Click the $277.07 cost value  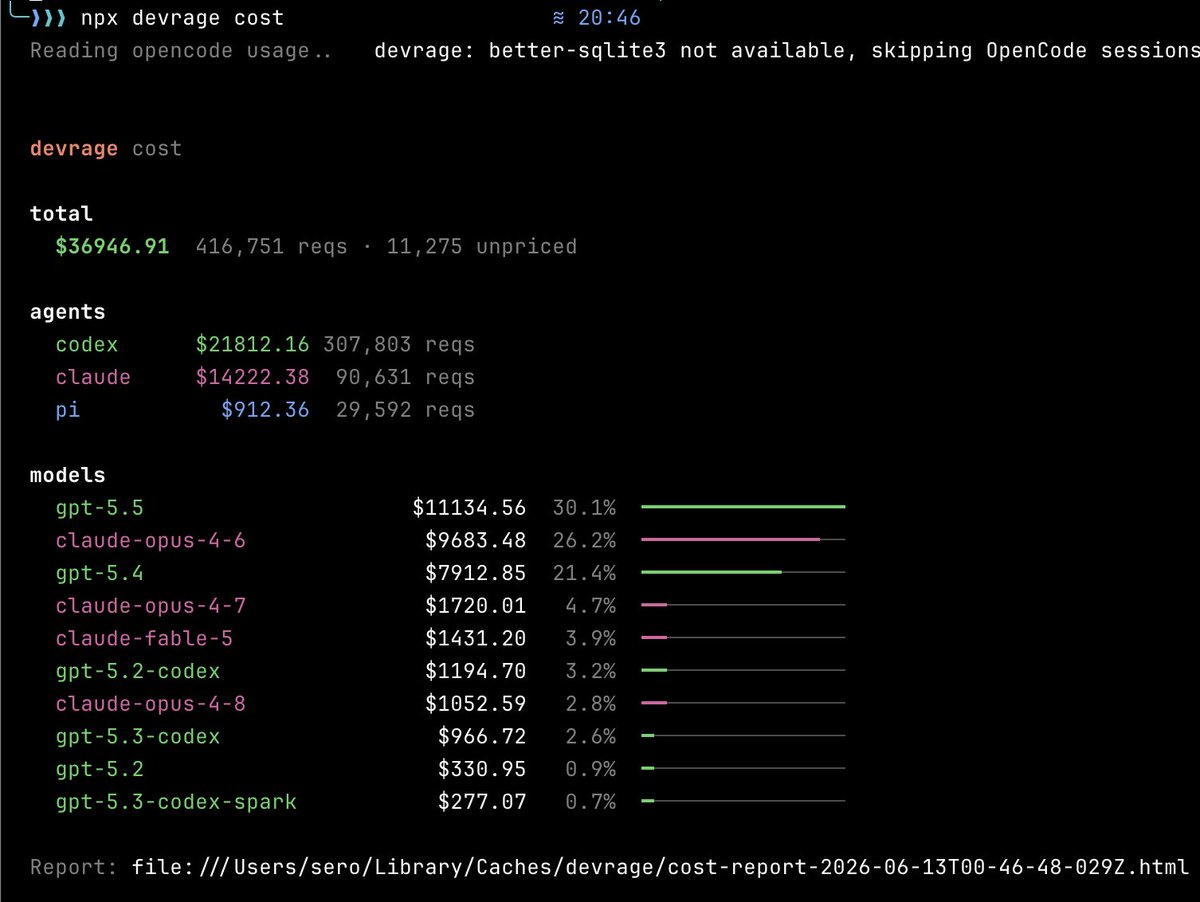[482, 802]
